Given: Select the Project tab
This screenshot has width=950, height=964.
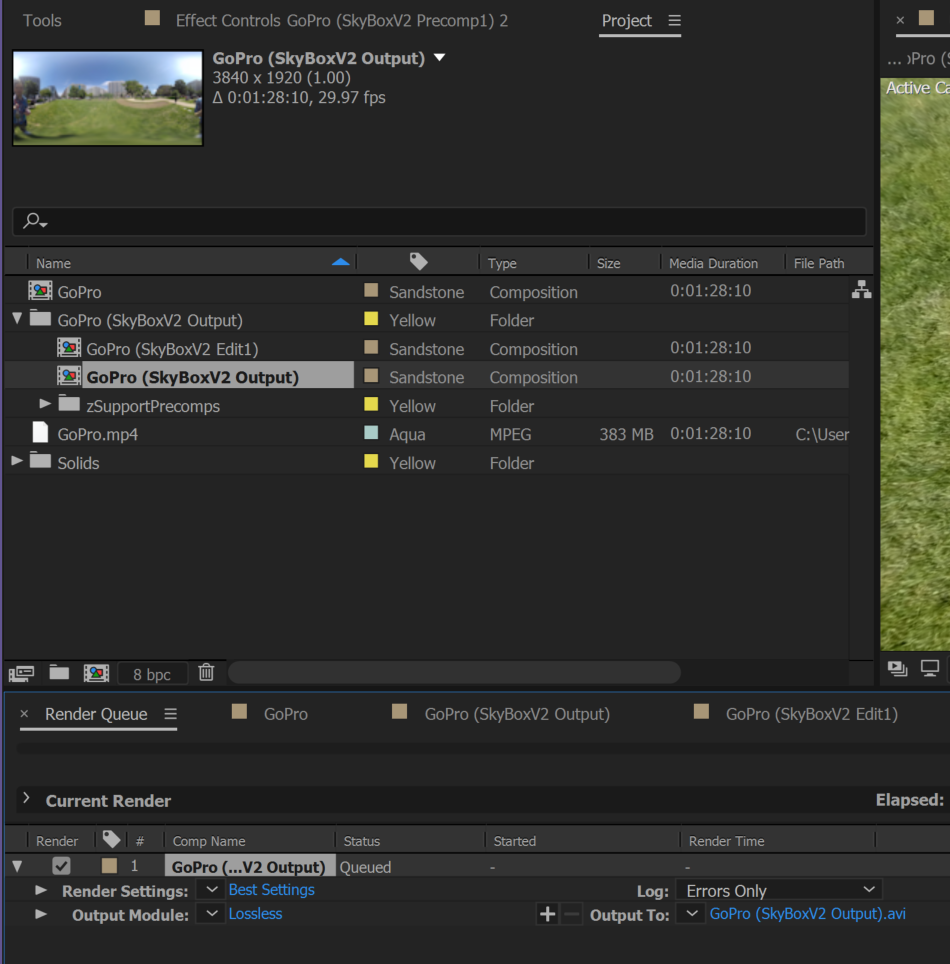Looking at the screenshot, I should click(627, 21).
